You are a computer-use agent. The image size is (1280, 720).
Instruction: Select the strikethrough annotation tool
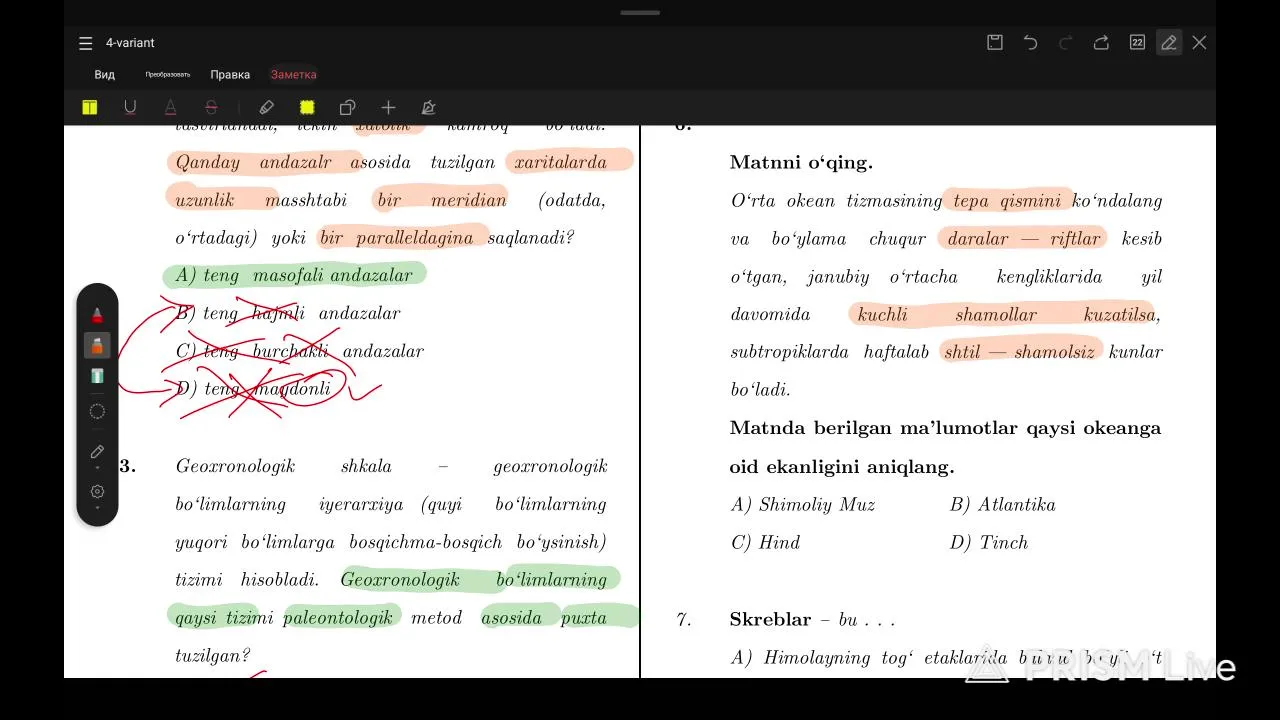tap(211, 107)
